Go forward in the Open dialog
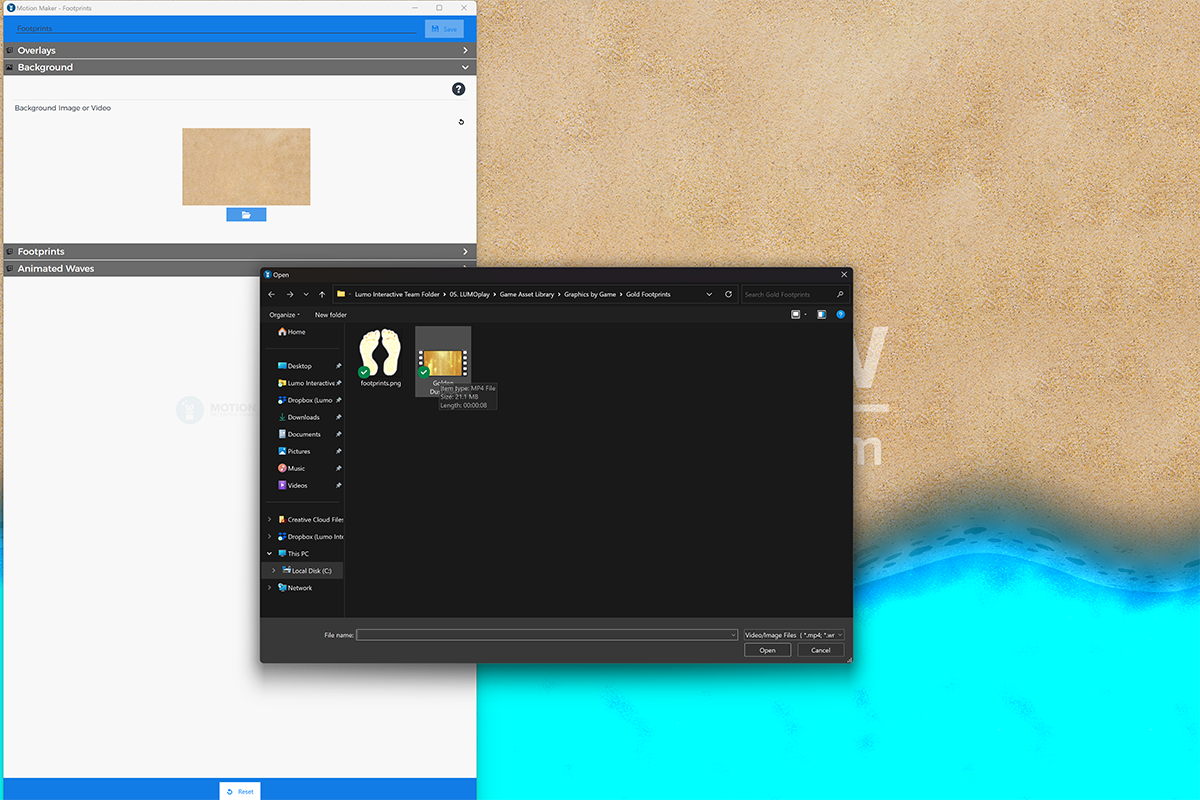The width and height of the screenshot is (1200, 800). 290,294
